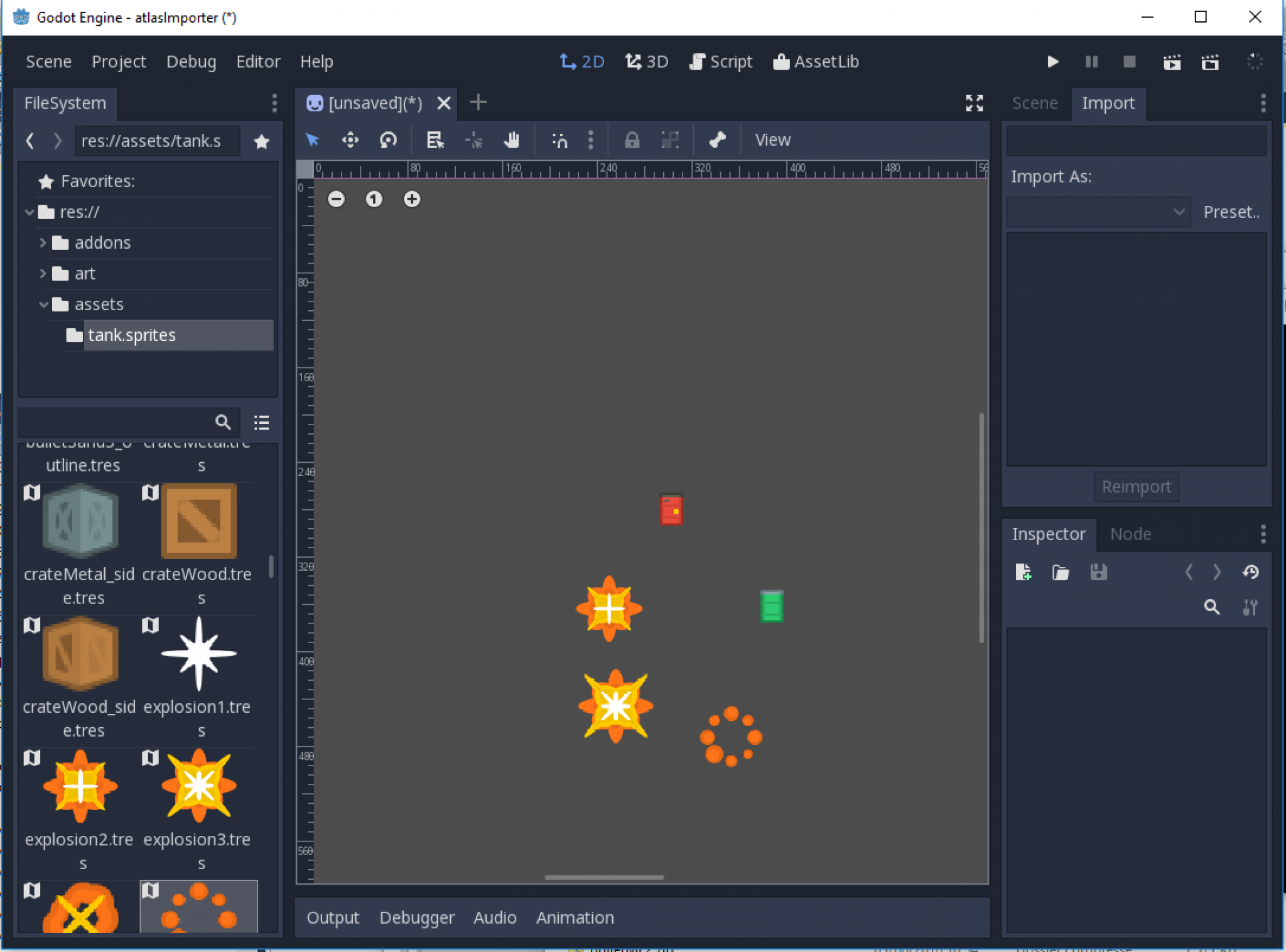This screenshot has width=1286, height=952.
Task: Create a new resource in the Inspector
Action: 1024,572
